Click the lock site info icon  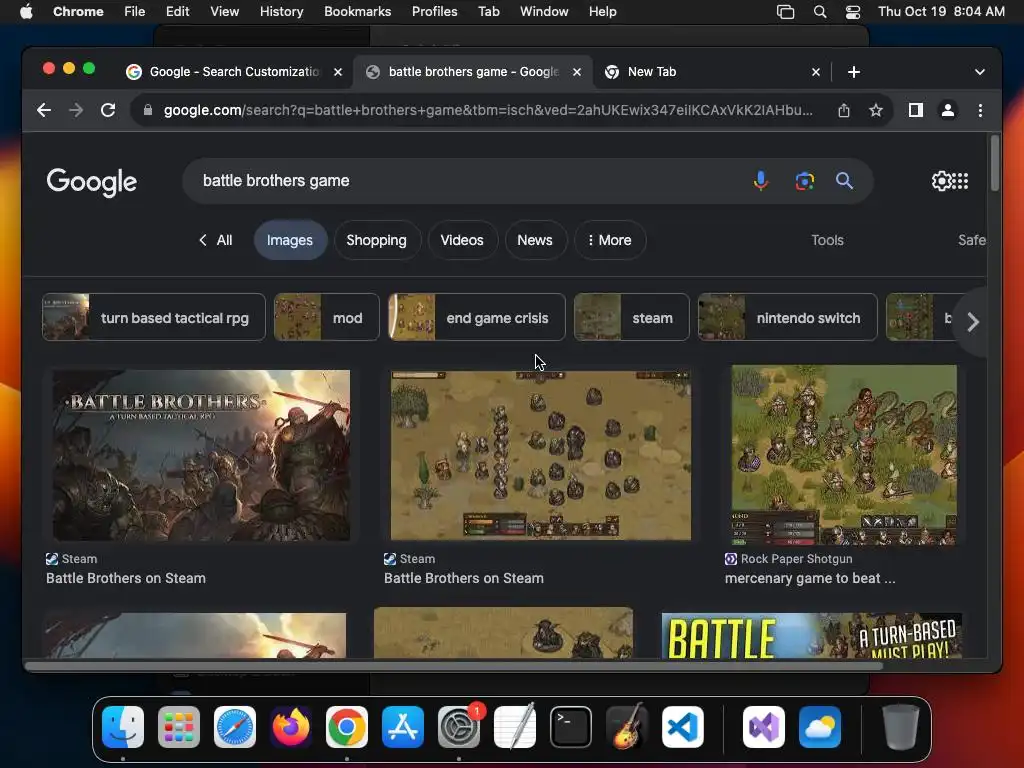(148, 110)
